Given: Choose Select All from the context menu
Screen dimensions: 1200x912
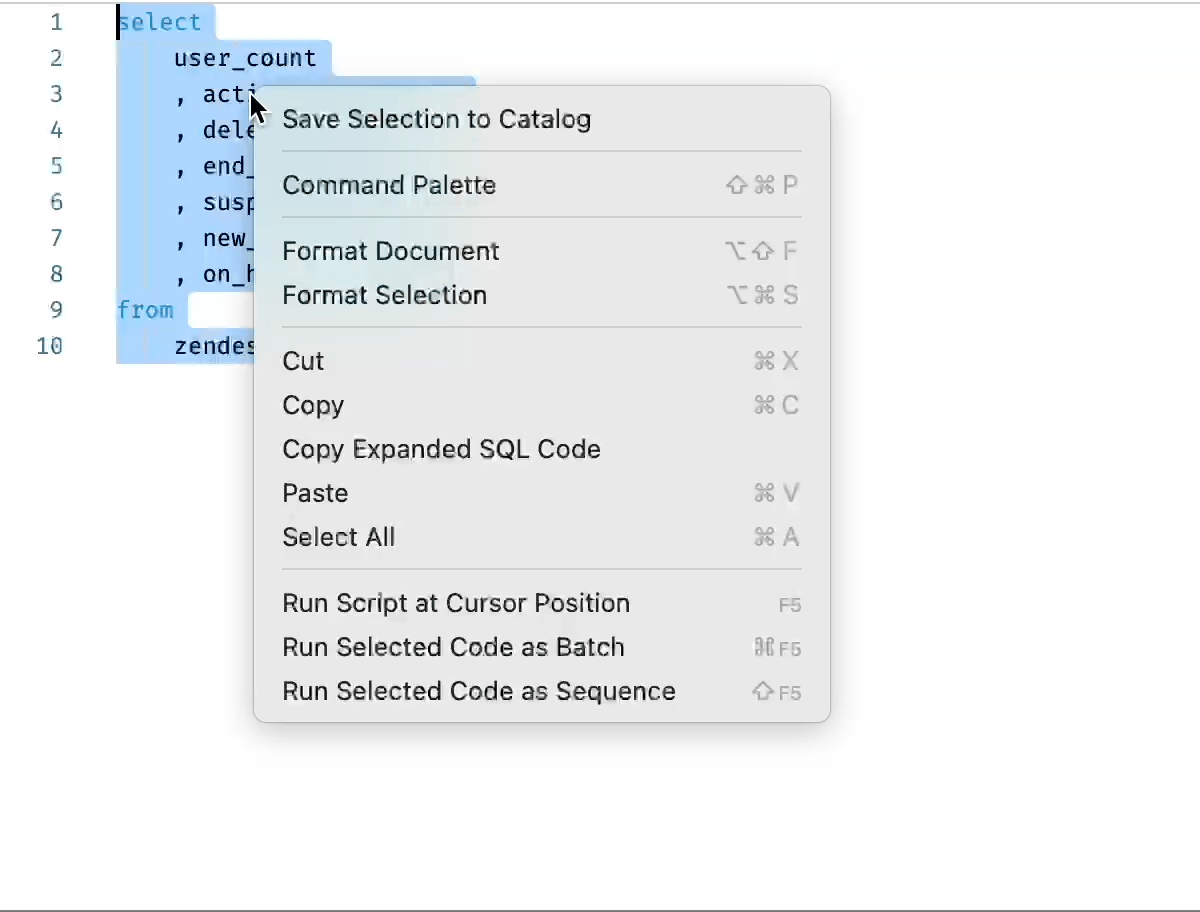Looking at the screenshot, I should coord(338,537).
